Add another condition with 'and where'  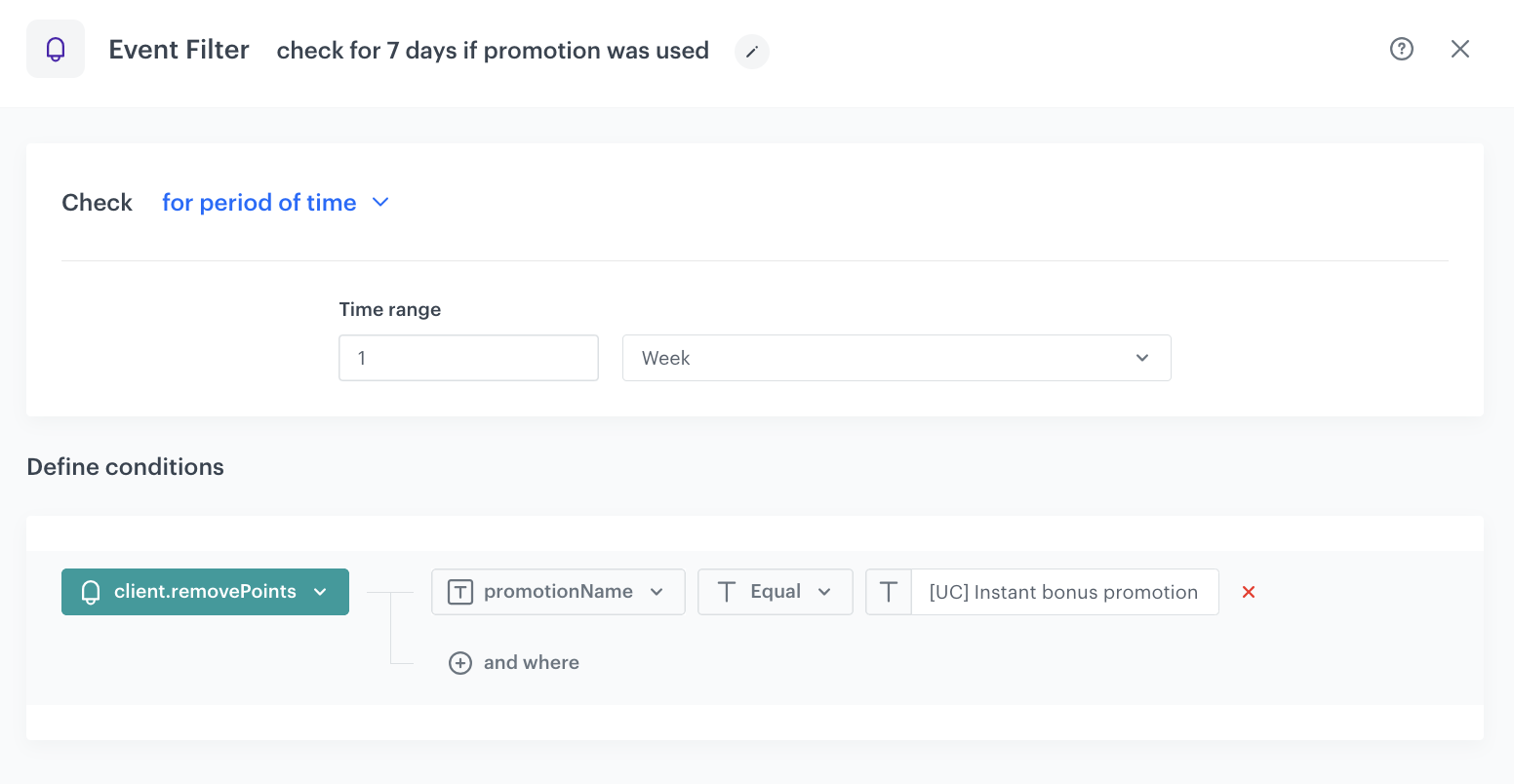click(532, 662)
